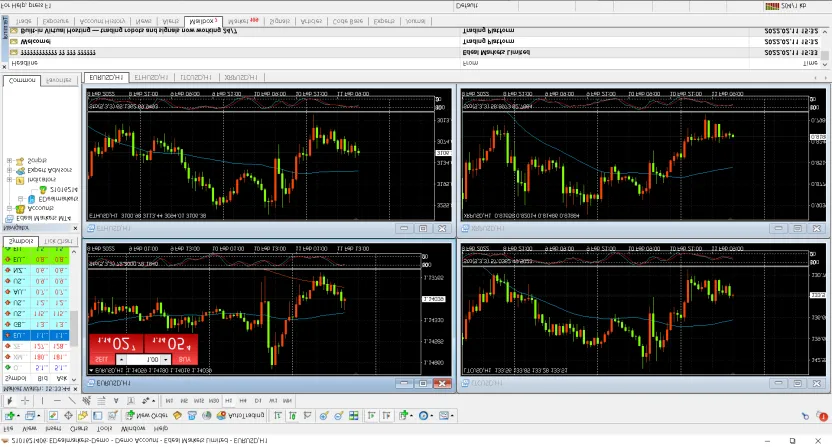Screen dimensions: 833x447
Task: Toggle the Terminal window icon
Action: 97,416
